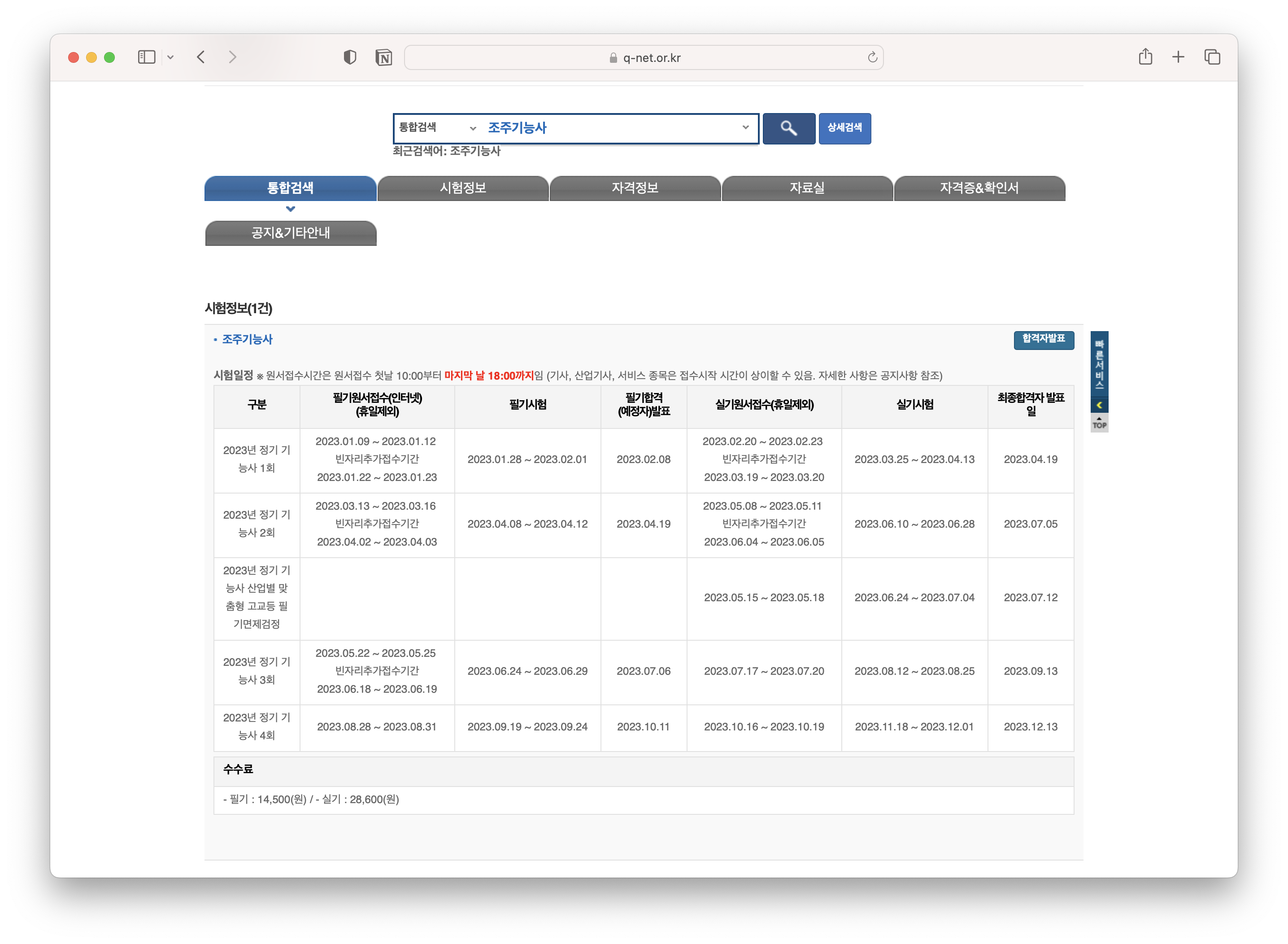Go back with the back arrow
The image size is (1288, 944).
click(200, 57)
